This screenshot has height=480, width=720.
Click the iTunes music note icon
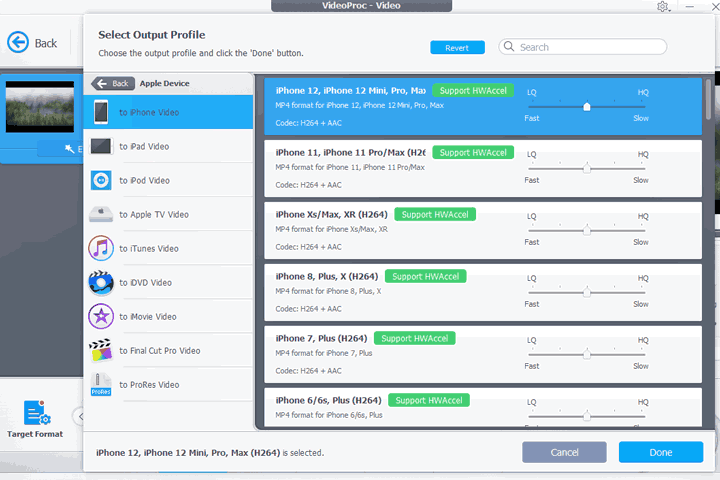(101, 248)
